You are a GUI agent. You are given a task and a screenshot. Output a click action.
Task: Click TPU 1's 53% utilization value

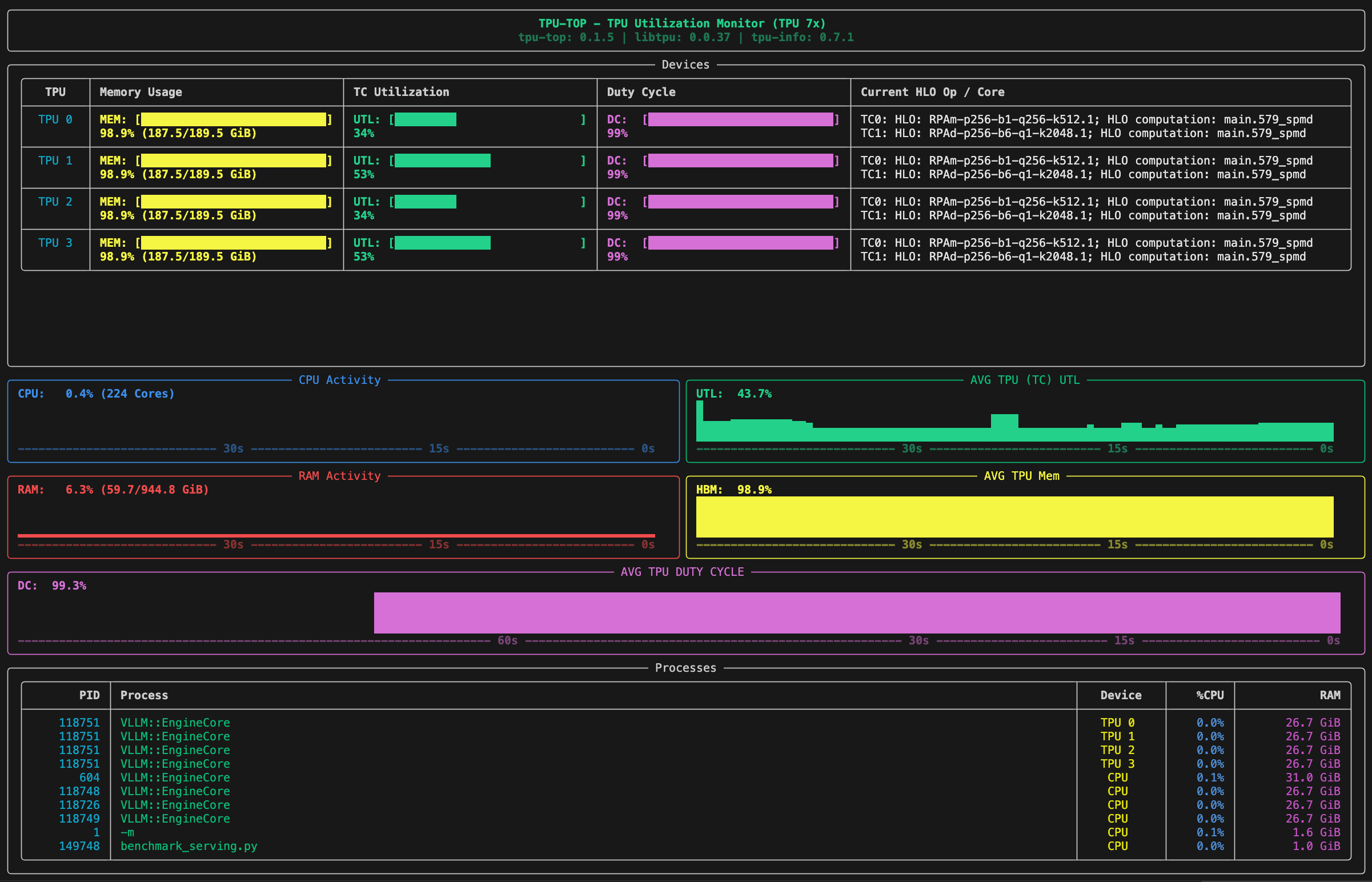(364, 174)
